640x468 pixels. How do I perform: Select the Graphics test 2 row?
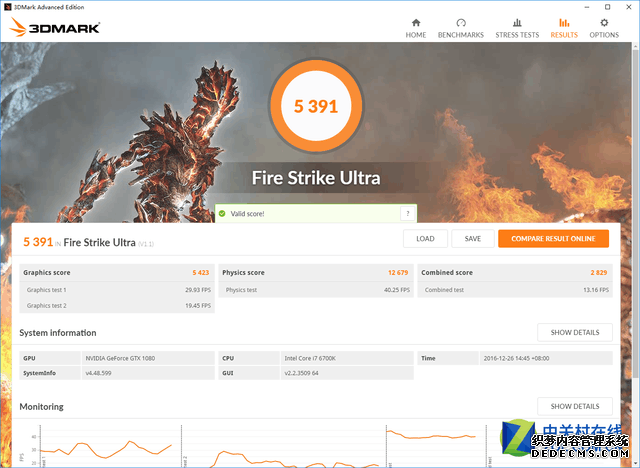(x=117, y=306)
